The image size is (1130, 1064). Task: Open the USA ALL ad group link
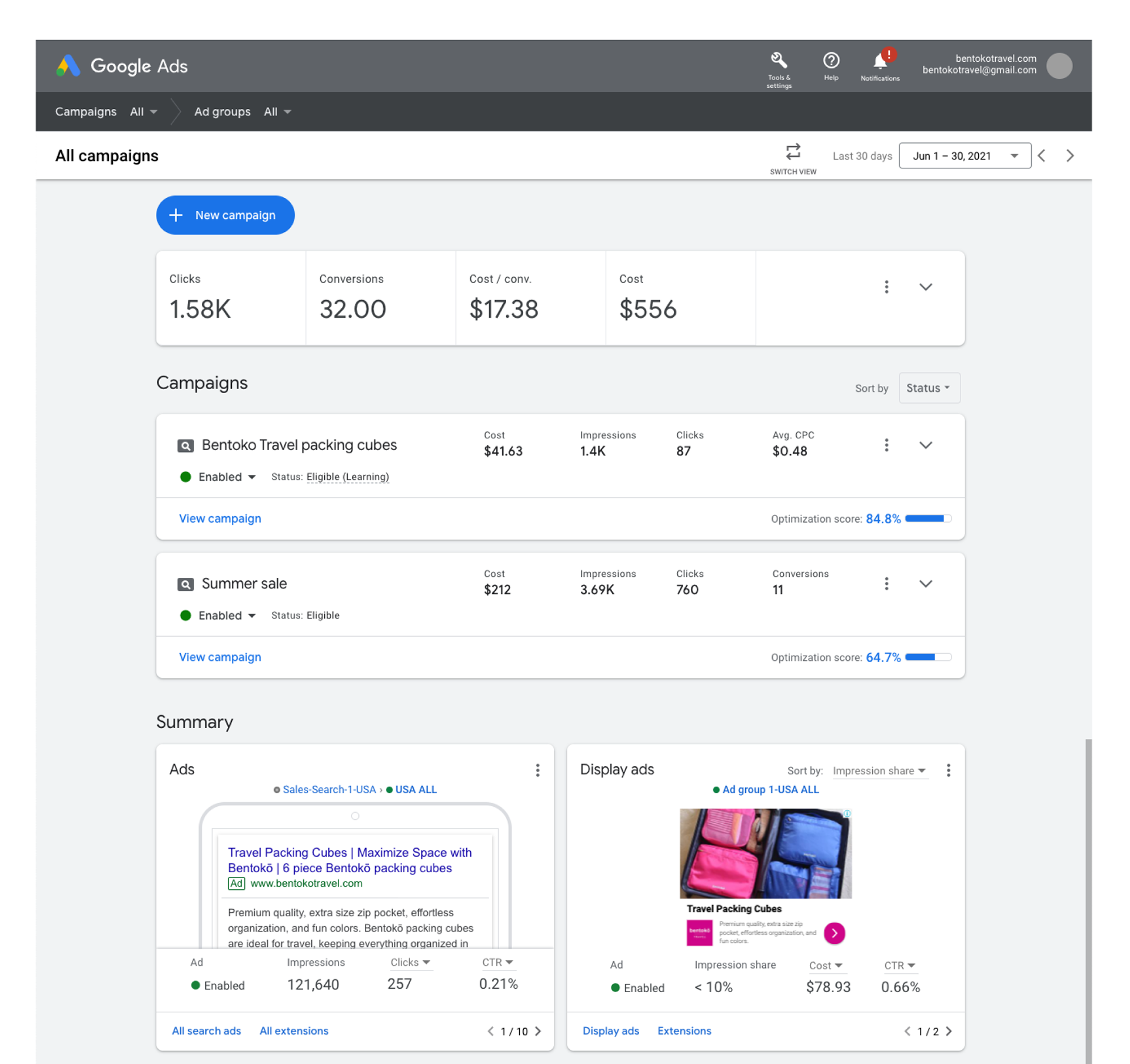click(x=416, y=790)
